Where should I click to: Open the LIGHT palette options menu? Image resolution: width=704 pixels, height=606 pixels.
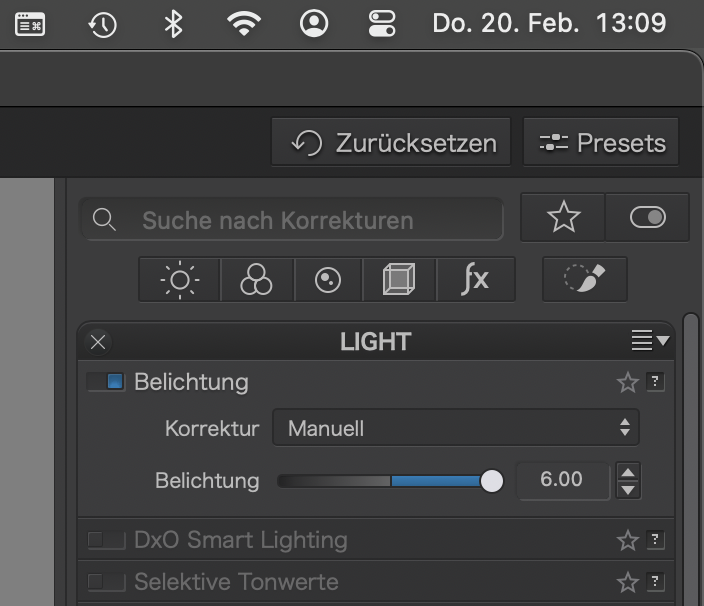pos(650,340)
